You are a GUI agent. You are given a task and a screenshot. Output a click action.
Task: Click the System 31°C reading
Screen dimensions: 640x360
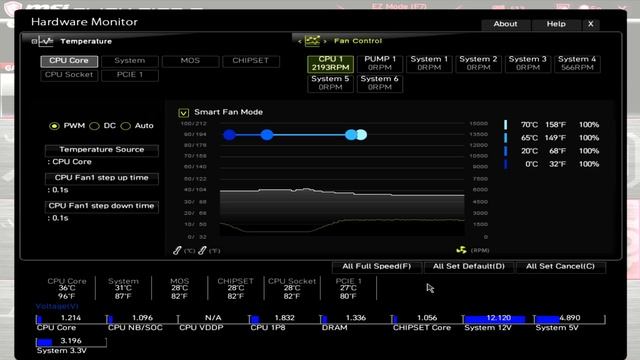tap(123, 289)
